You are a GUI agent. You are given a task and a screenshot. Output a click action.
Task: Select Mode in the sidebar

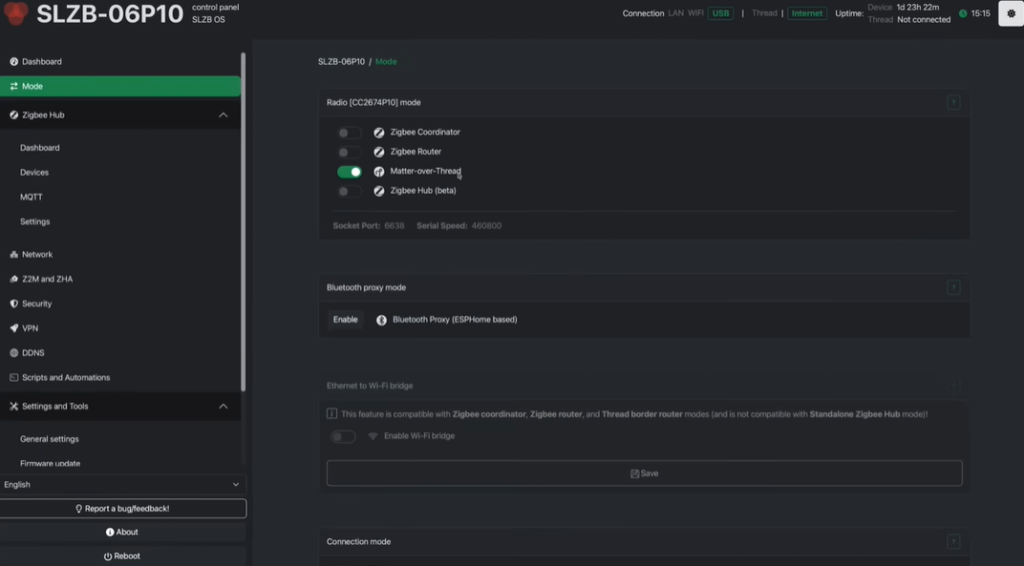(120, 86)
